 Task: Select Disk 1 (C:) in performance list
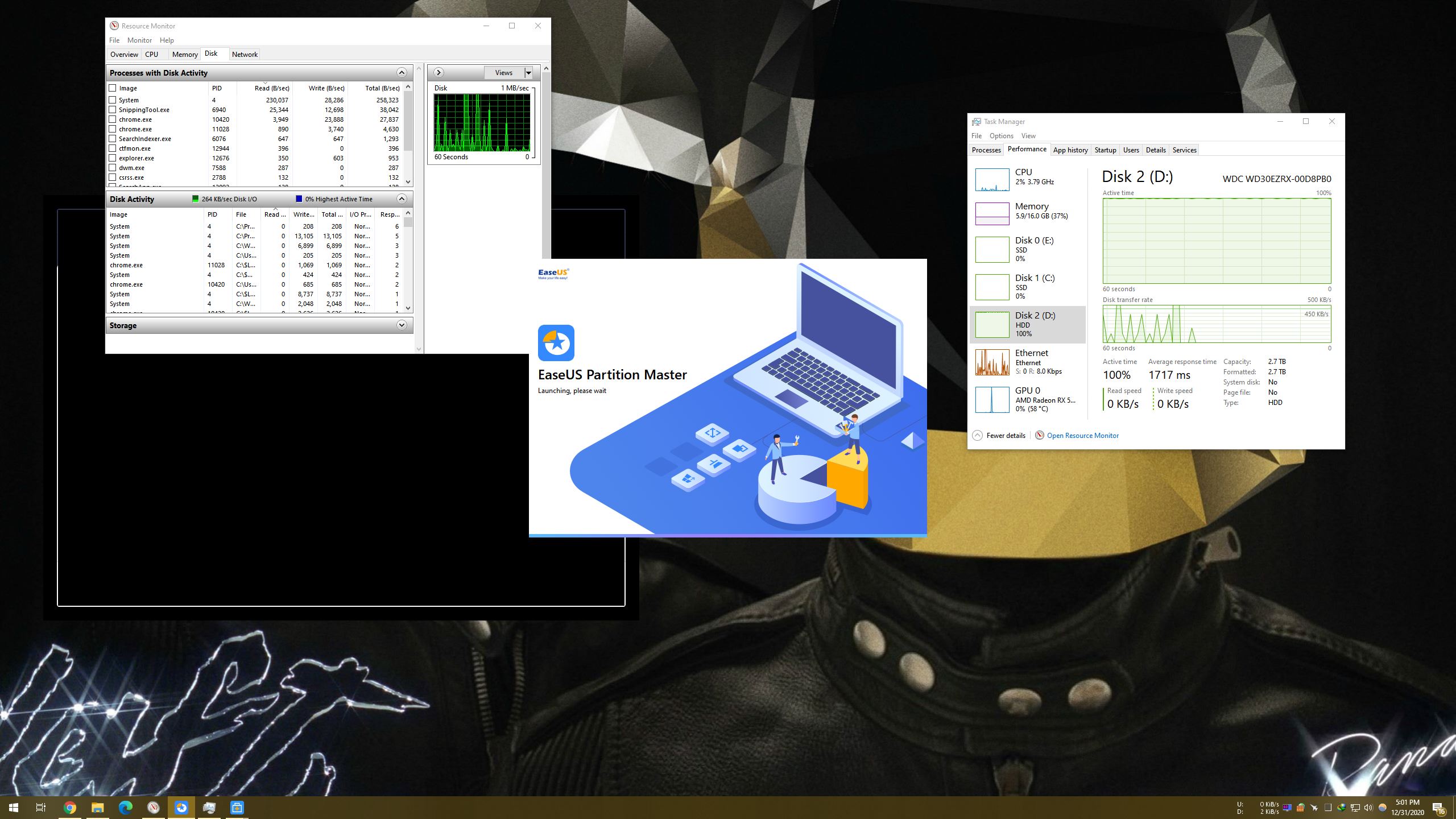[x=1027, y=287]
